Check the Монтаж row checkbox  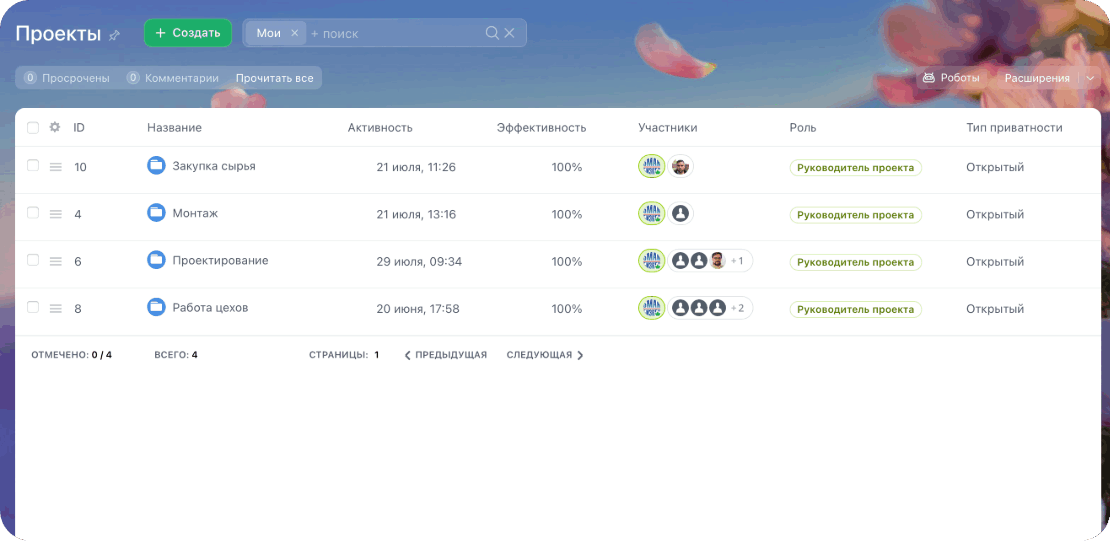33,212
